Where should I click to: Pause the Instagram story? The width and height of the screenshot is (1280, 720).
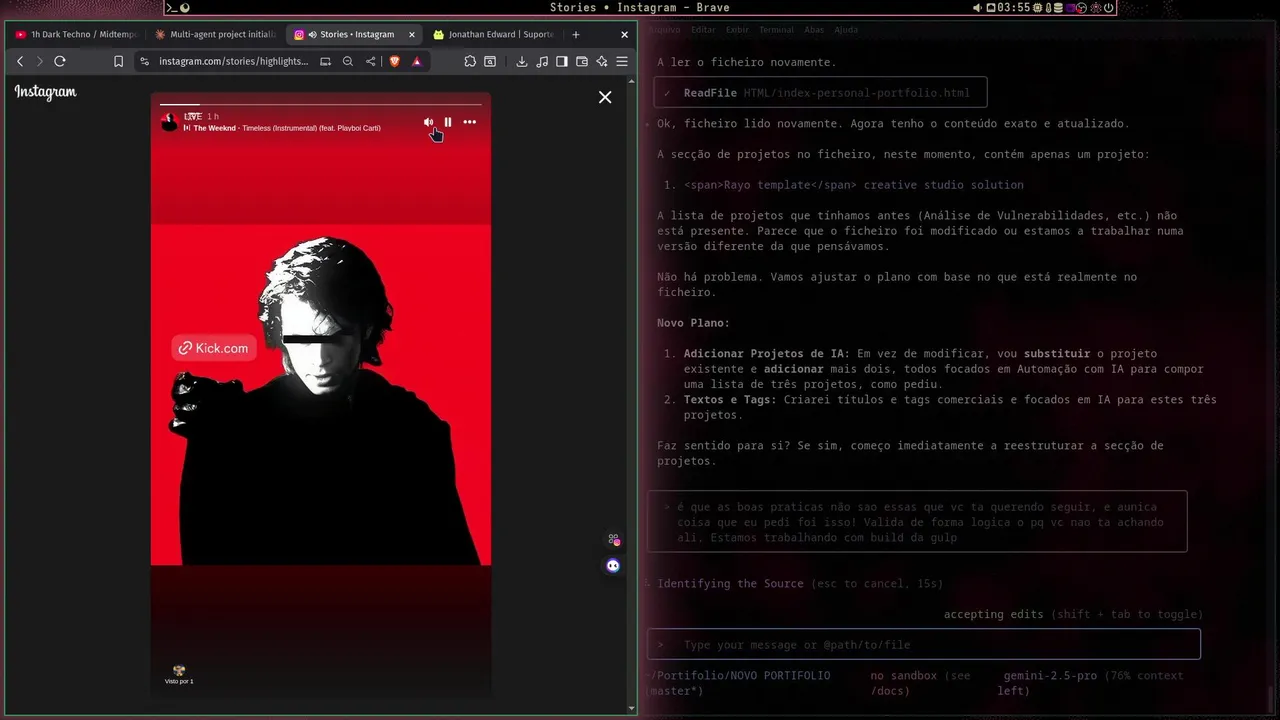448,122
